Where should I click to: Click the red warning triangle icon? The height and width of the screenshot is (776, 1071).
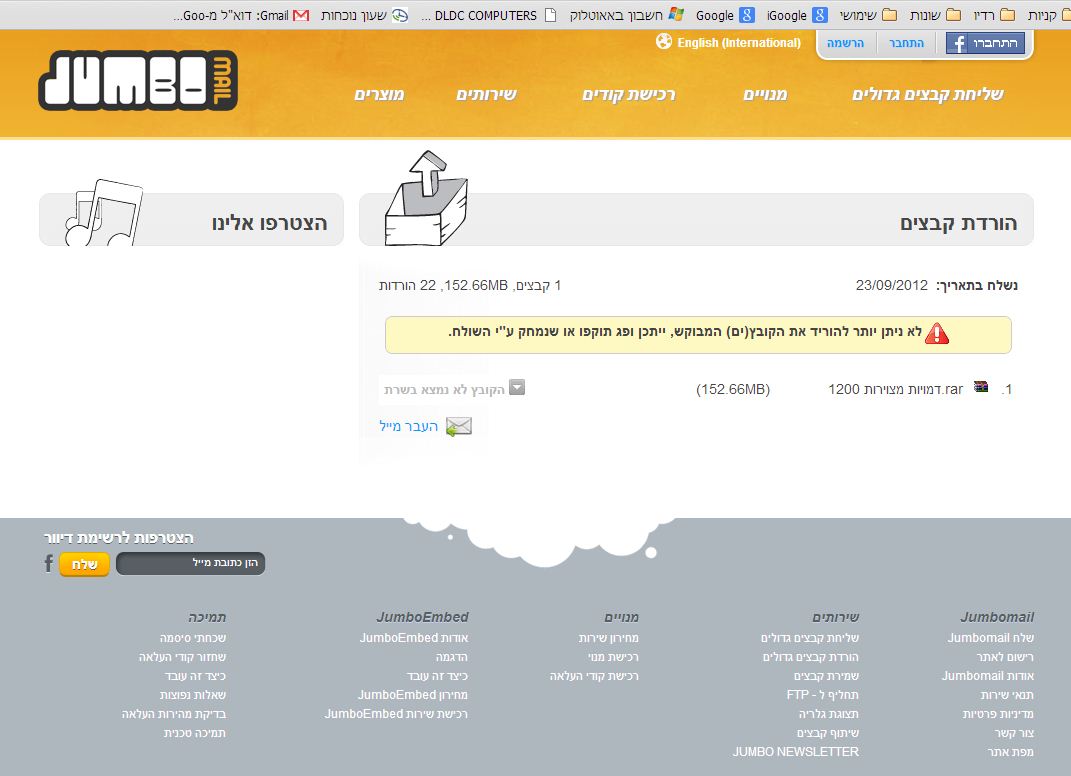coord(936,333)
